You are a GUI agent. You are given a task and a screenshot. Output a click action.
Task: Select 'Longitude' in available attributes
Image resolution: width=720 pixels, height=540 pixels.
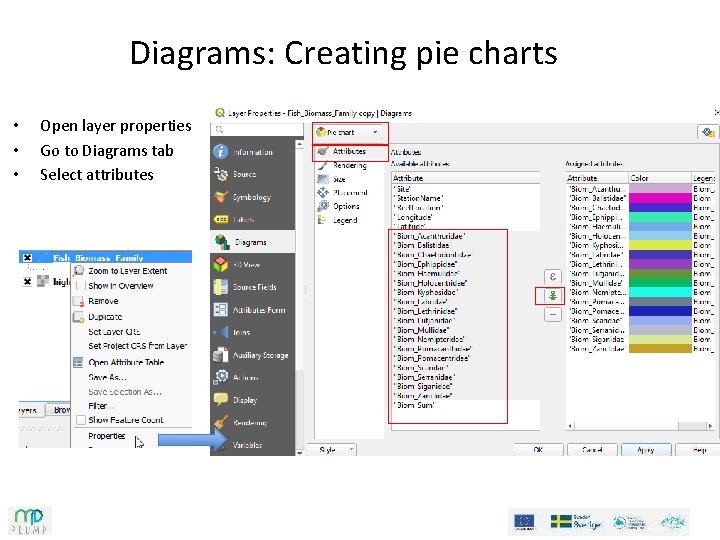[x=414, y=217]
